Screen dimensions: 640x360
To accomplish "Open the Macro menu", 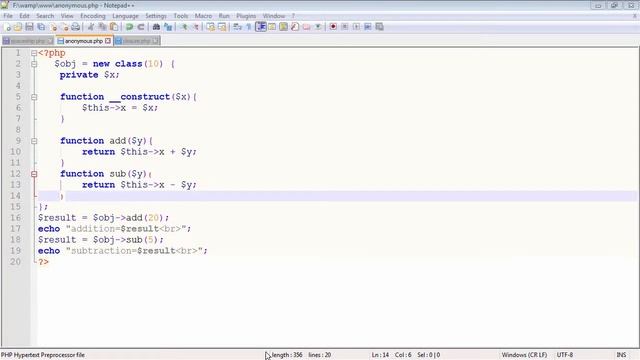I will (x=203, y=16).
